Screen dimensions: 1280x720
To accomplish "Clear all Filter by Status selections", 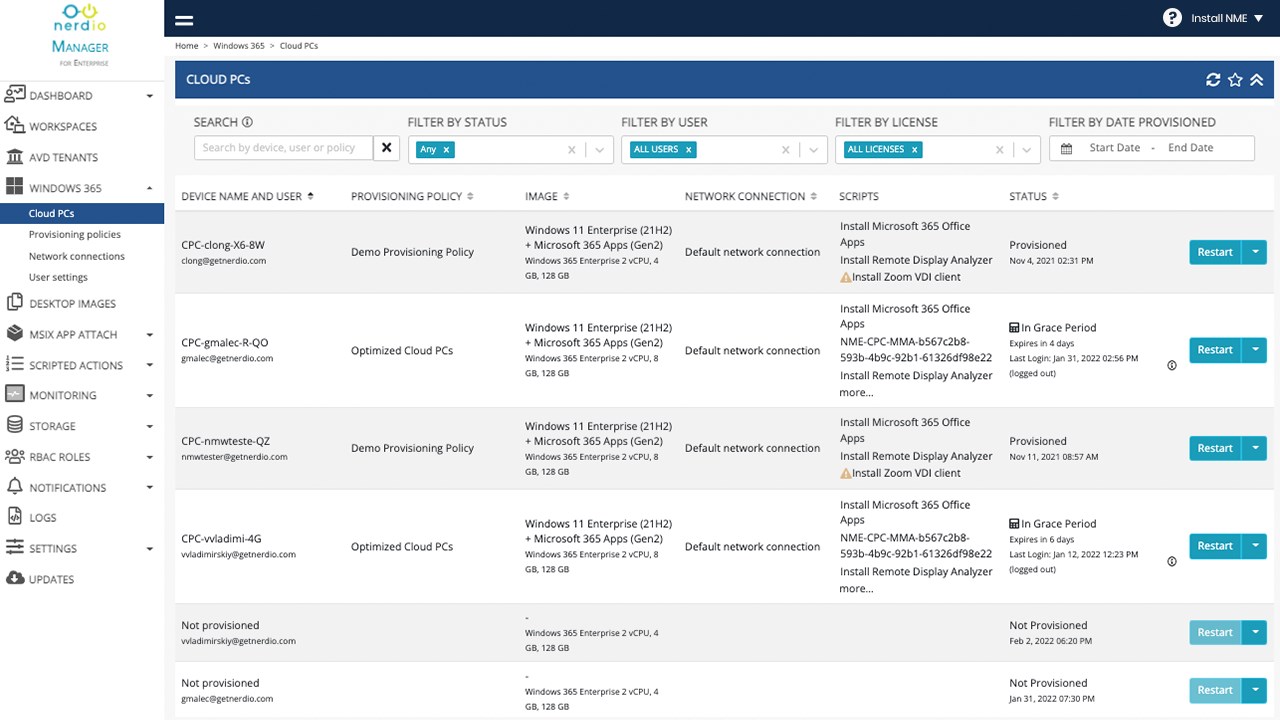I will point(572,150).
